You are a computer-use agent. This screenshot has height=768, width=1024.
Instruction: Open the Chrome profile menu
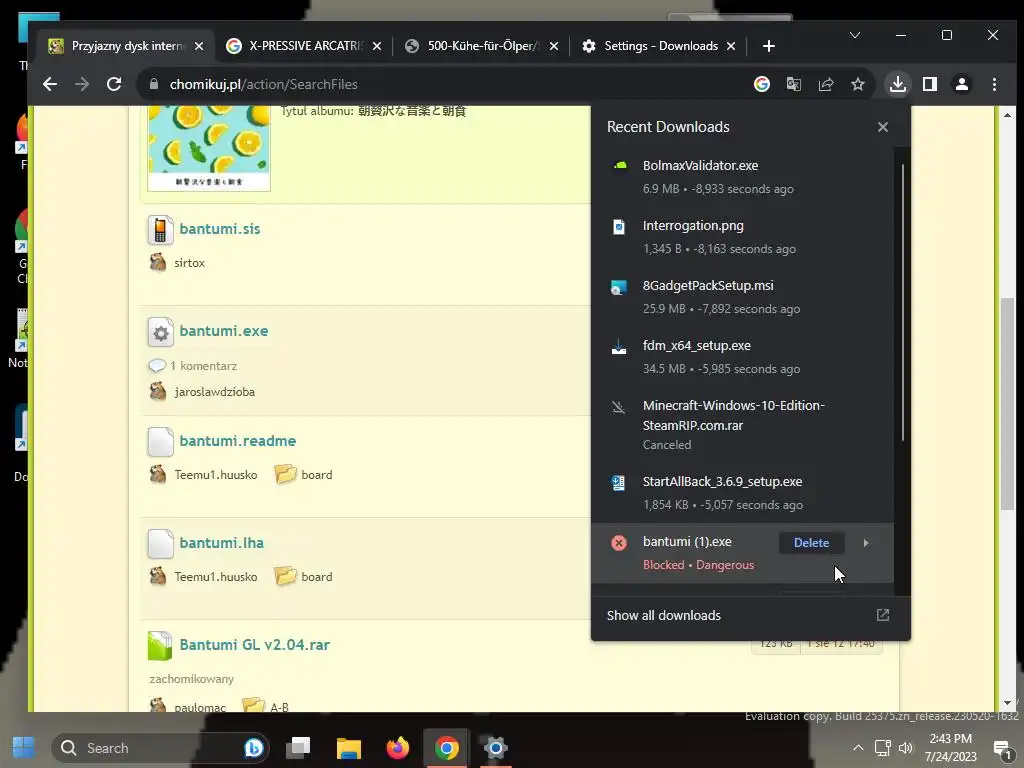(962, 84)
